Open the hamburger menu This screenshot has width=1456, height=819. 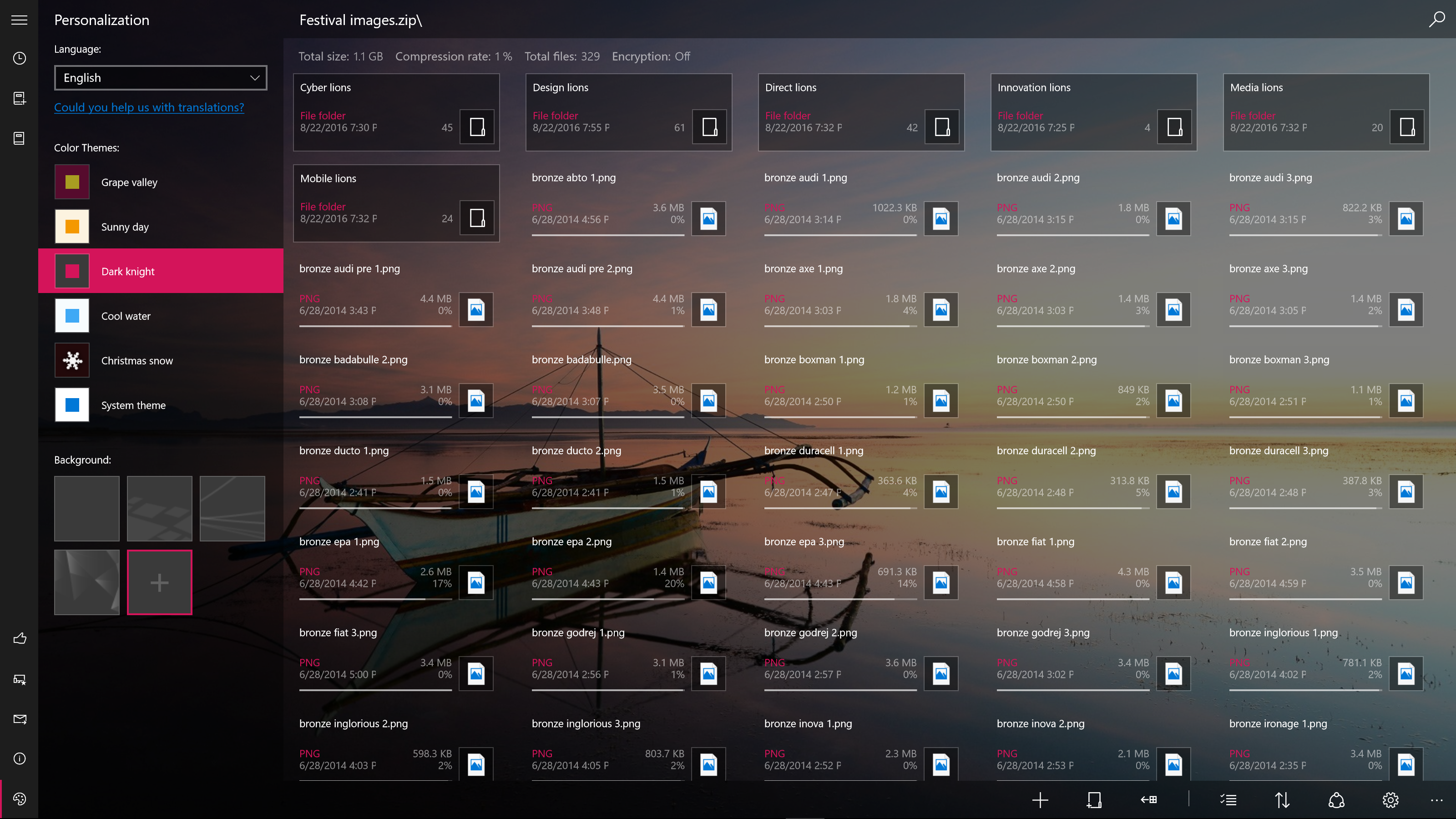(x=19, y=19)
